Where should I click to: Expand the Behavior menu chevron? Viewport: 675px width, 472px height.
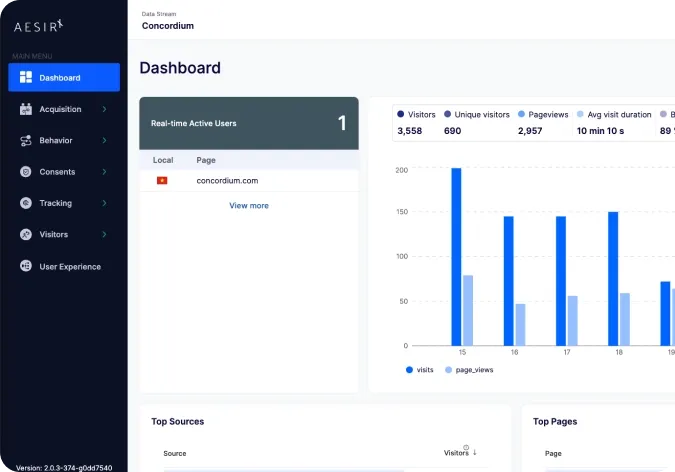coord(104,140)
